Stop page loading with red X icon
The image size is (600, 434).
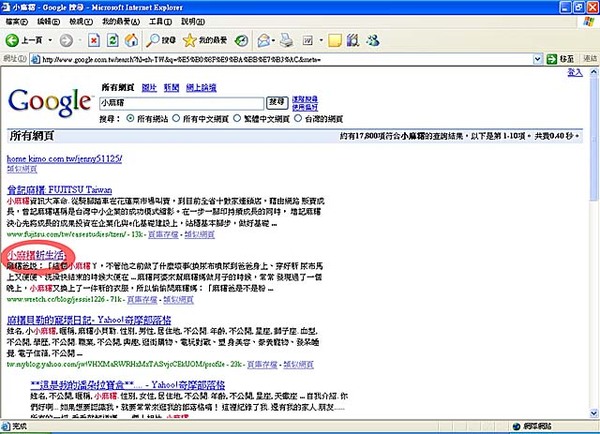click(x=94, y=40)
